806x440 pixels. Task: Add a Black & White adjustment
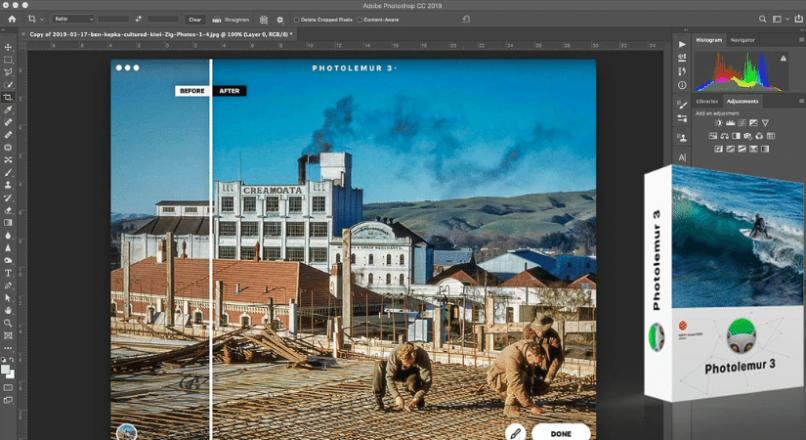(736, 136)
